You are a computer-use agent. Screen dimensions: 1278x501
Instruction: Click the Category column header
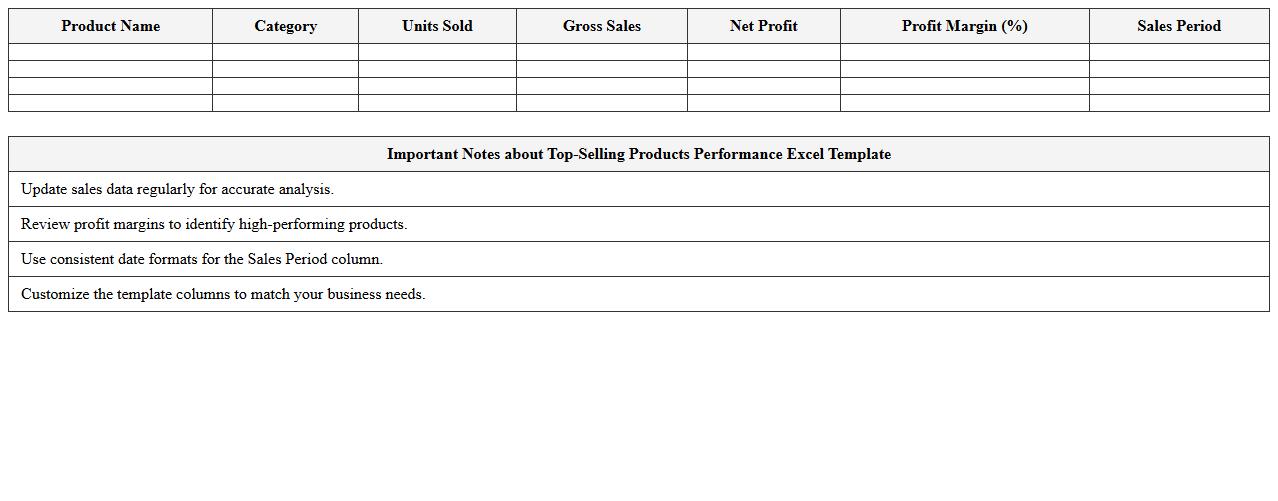pyautogui.click(x=285, y=26)
